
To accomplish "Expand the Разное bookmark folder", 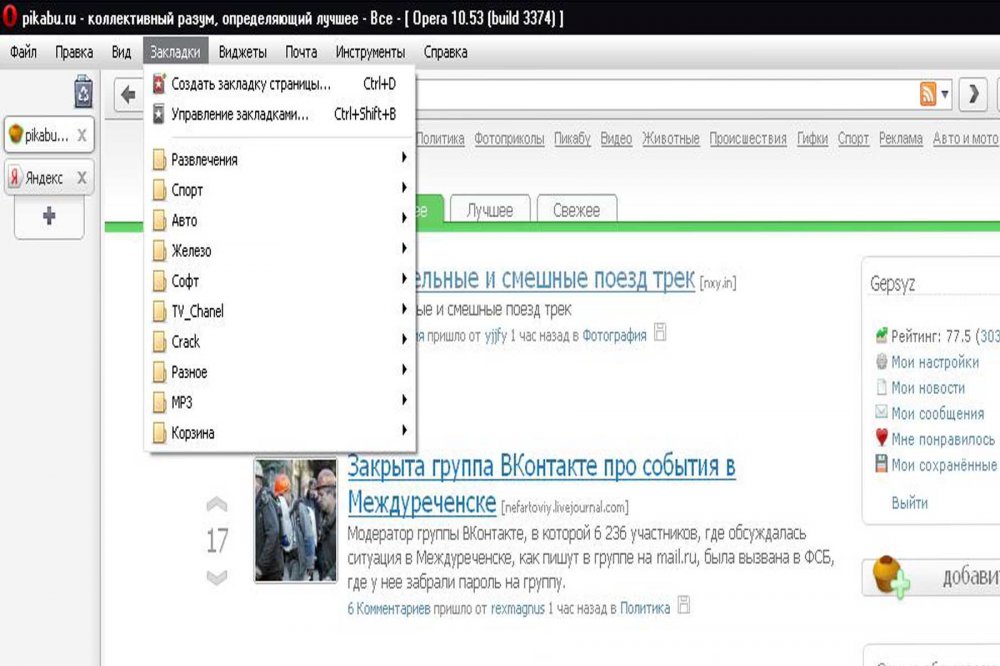I will point(279,371).
